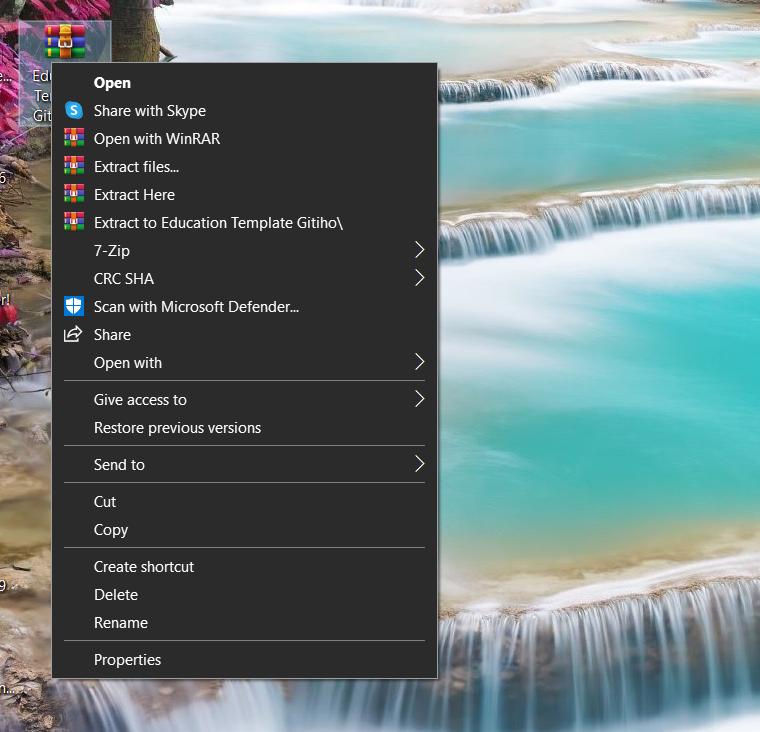Select Extract files... option

[x=245, y=167]
